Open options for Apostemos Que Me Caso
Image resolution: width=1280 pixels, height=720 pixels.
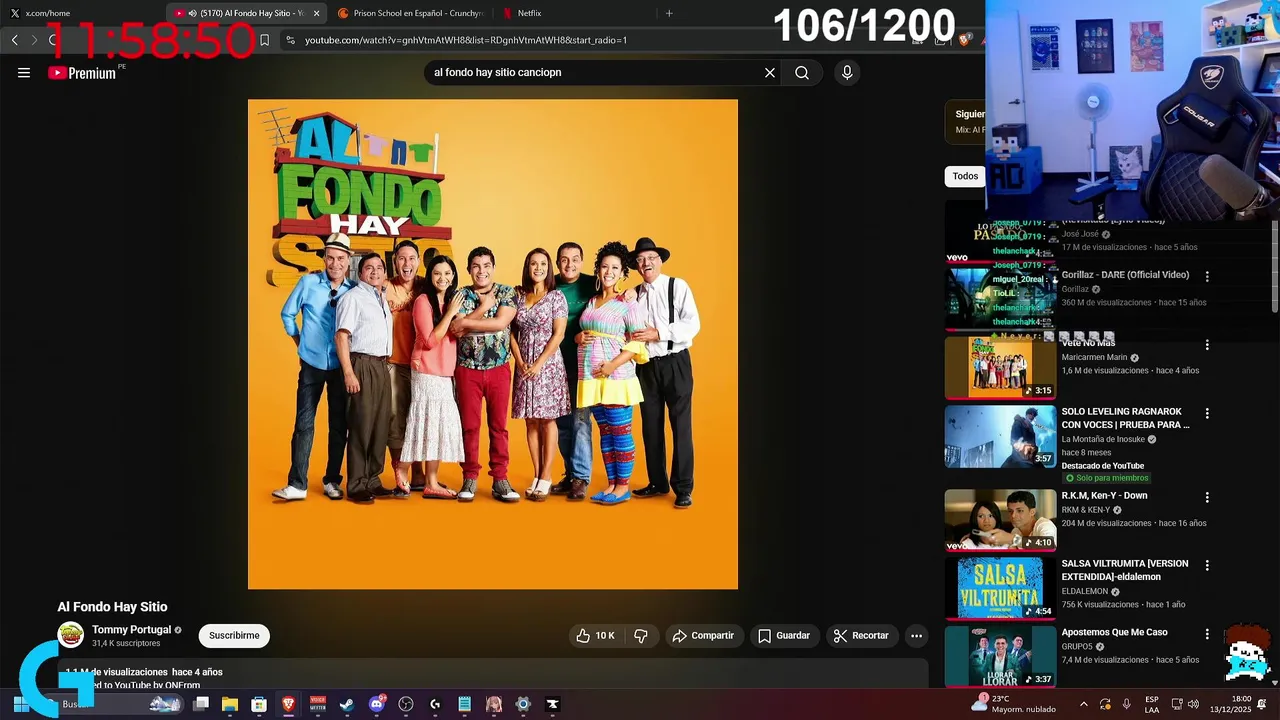pos(1207,633)
